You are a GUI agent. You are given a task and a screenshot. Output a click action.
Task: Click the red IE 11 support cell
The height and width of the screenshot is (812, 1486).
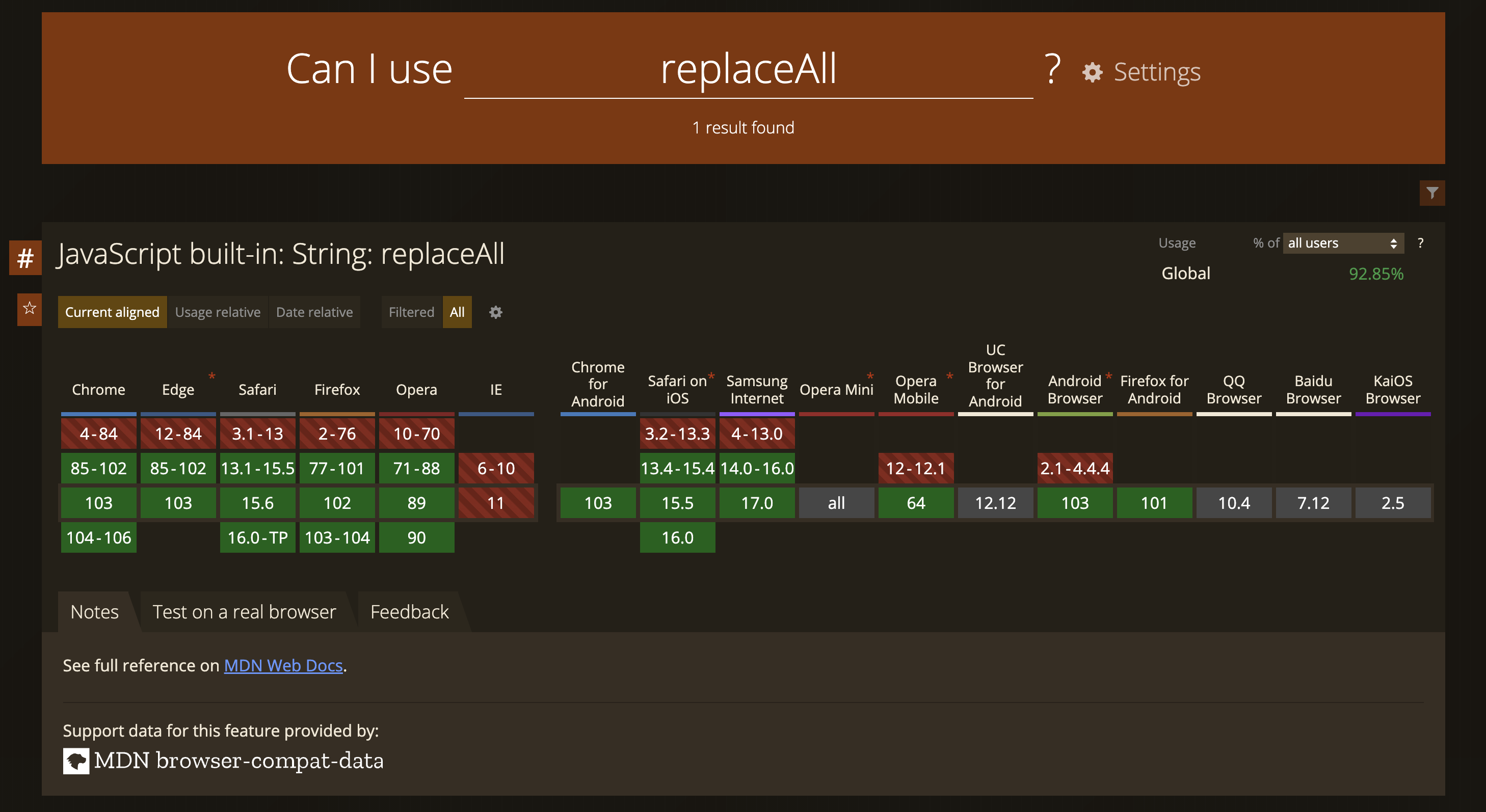495,503
